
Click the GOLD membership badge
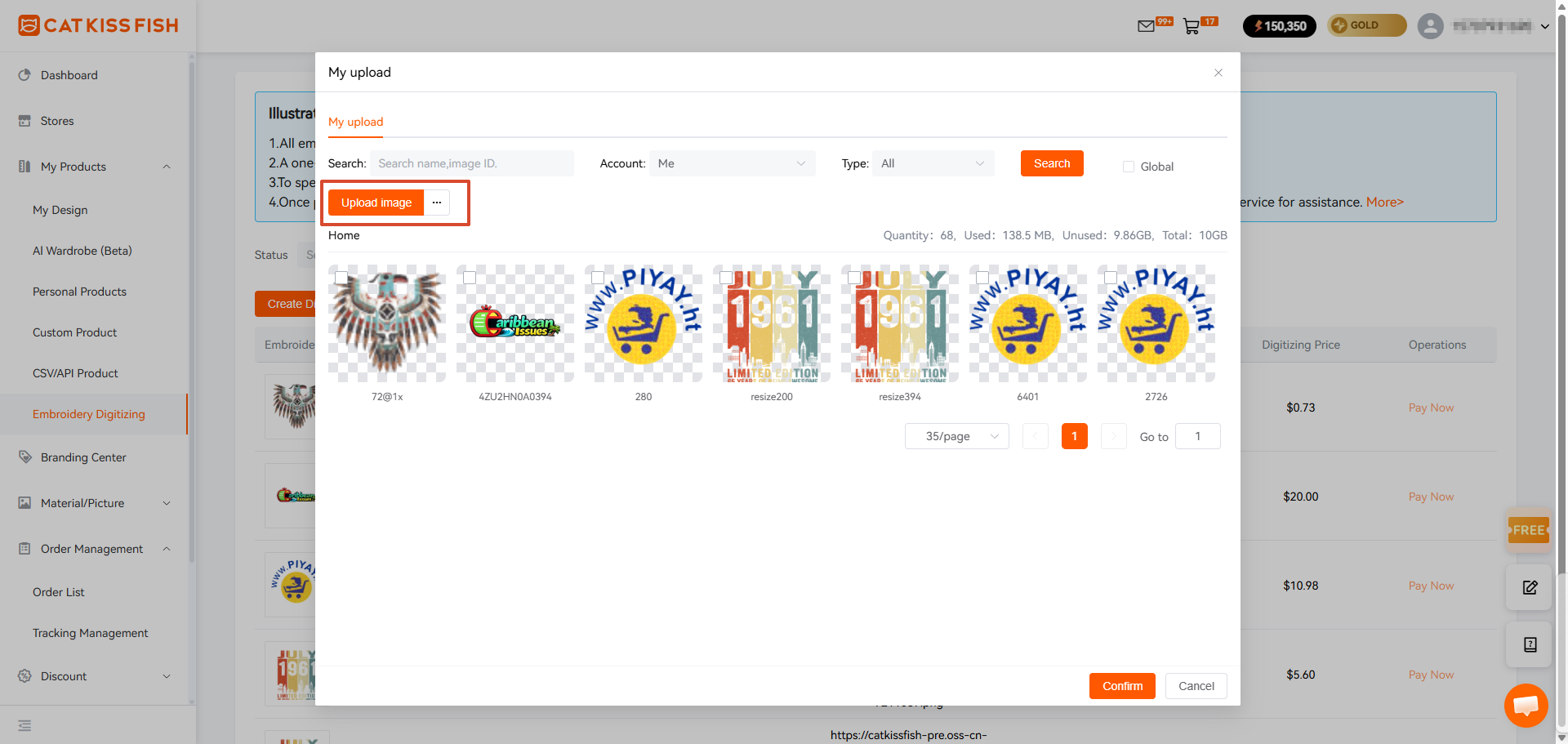[1366, 25]
